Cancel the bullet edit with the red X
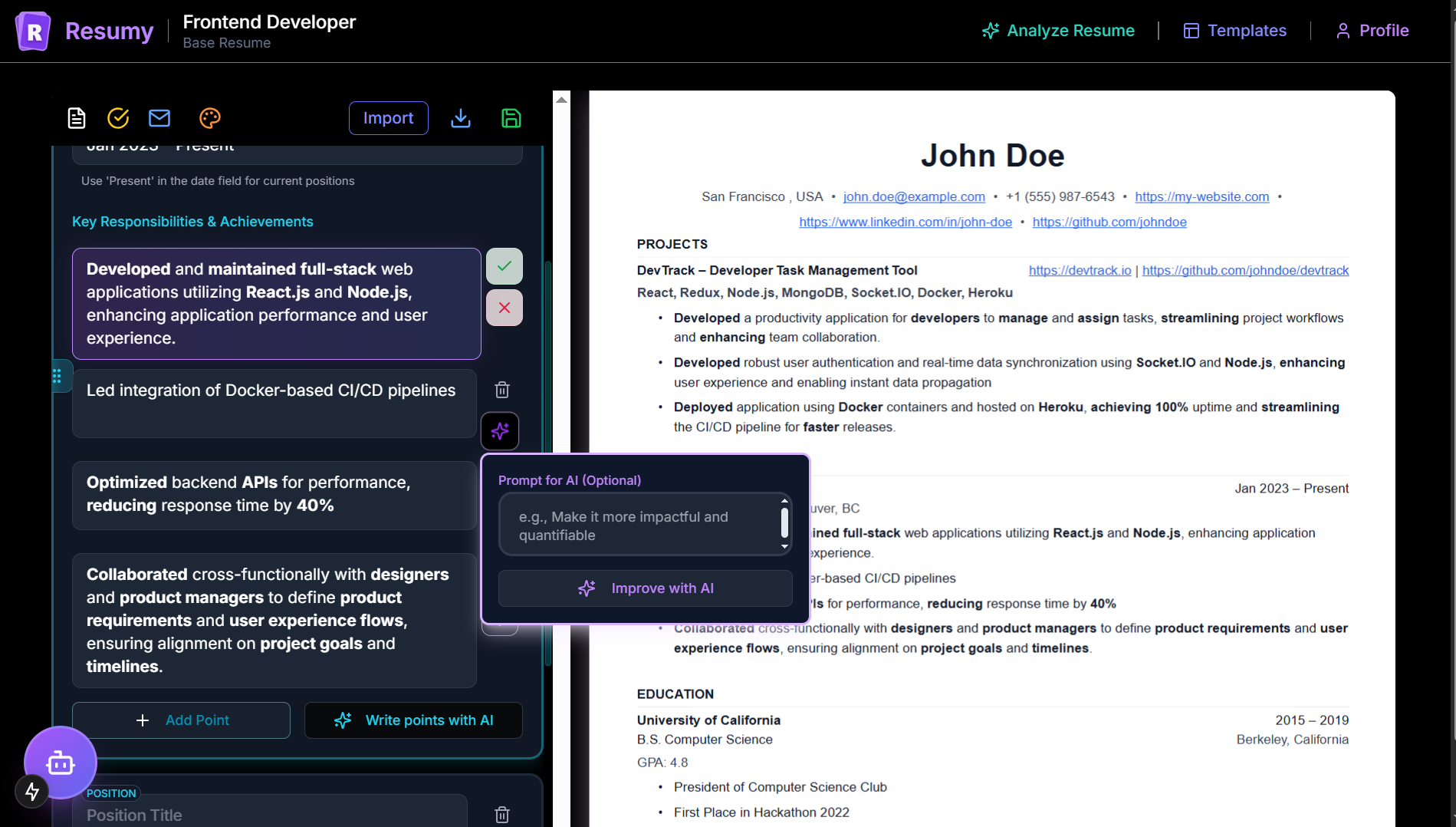Viewport: 1456px width, 827px height. pyautogui.click(x=504, y=308)
